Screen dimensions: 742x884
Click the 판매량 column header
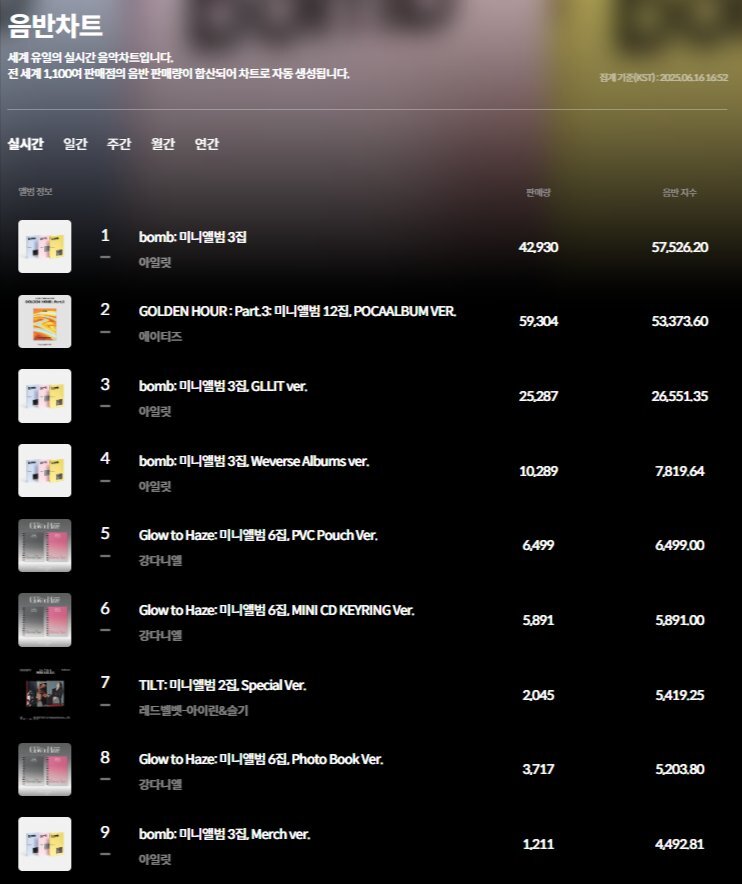[x=538, y=193]
